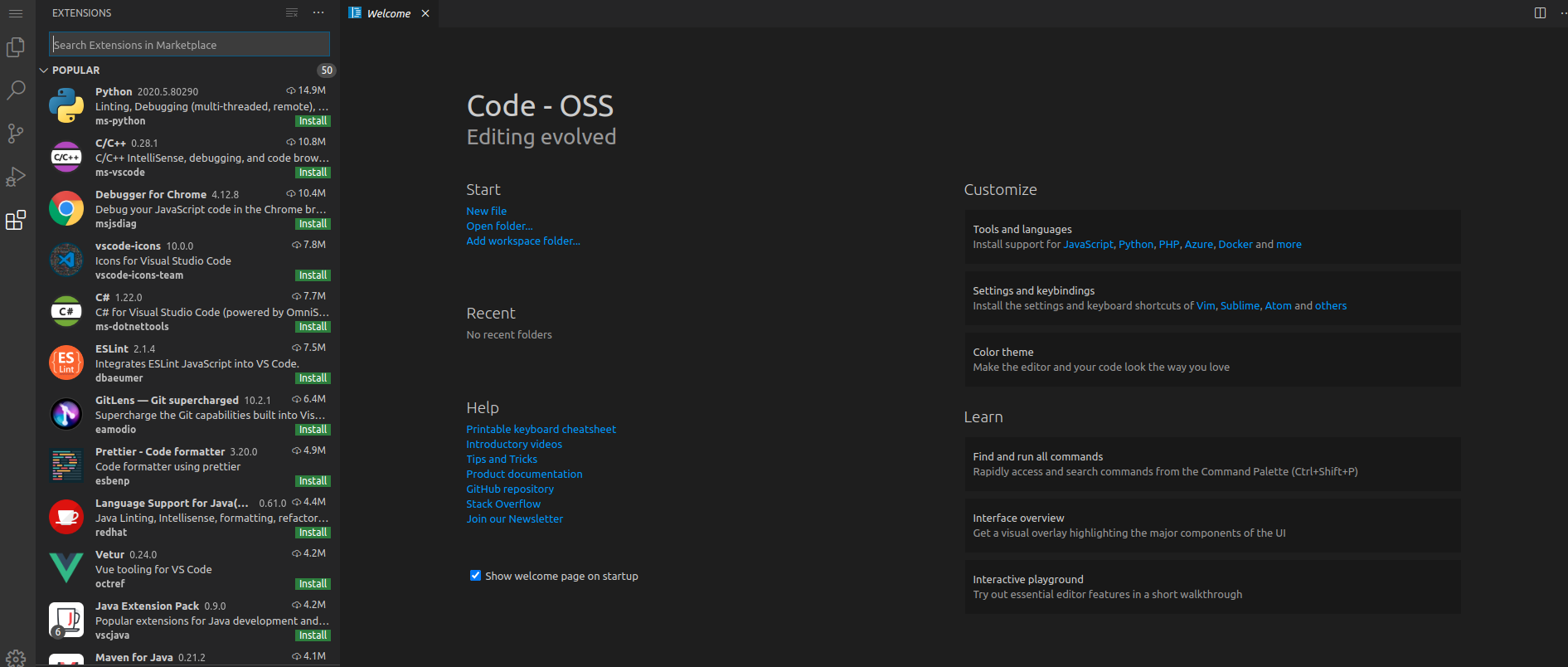This screenshot has height=667, width=1568.
Task: Toggle Show welcome page on startup
Action: (475, 576)
